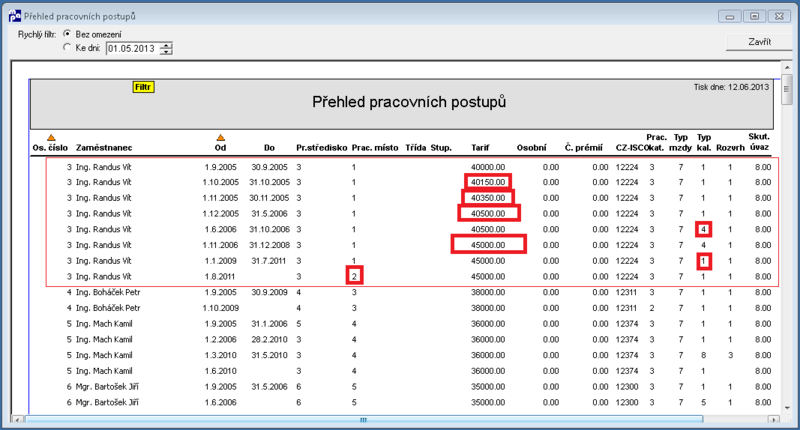
Task: Click the Prac. místo column header
Action: (375, 148)
